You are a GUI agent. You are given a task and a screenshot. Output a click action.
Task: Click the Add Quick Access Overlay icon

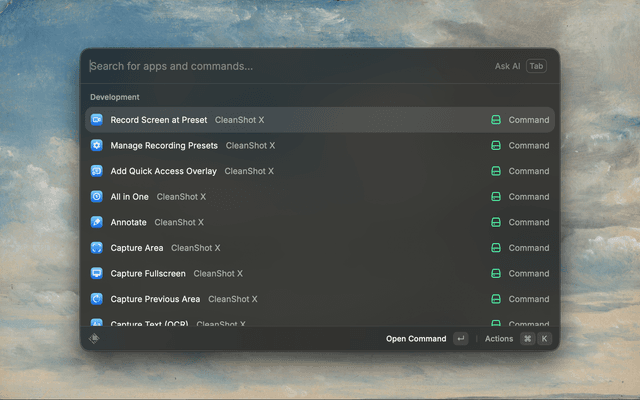tap(97, 171)
